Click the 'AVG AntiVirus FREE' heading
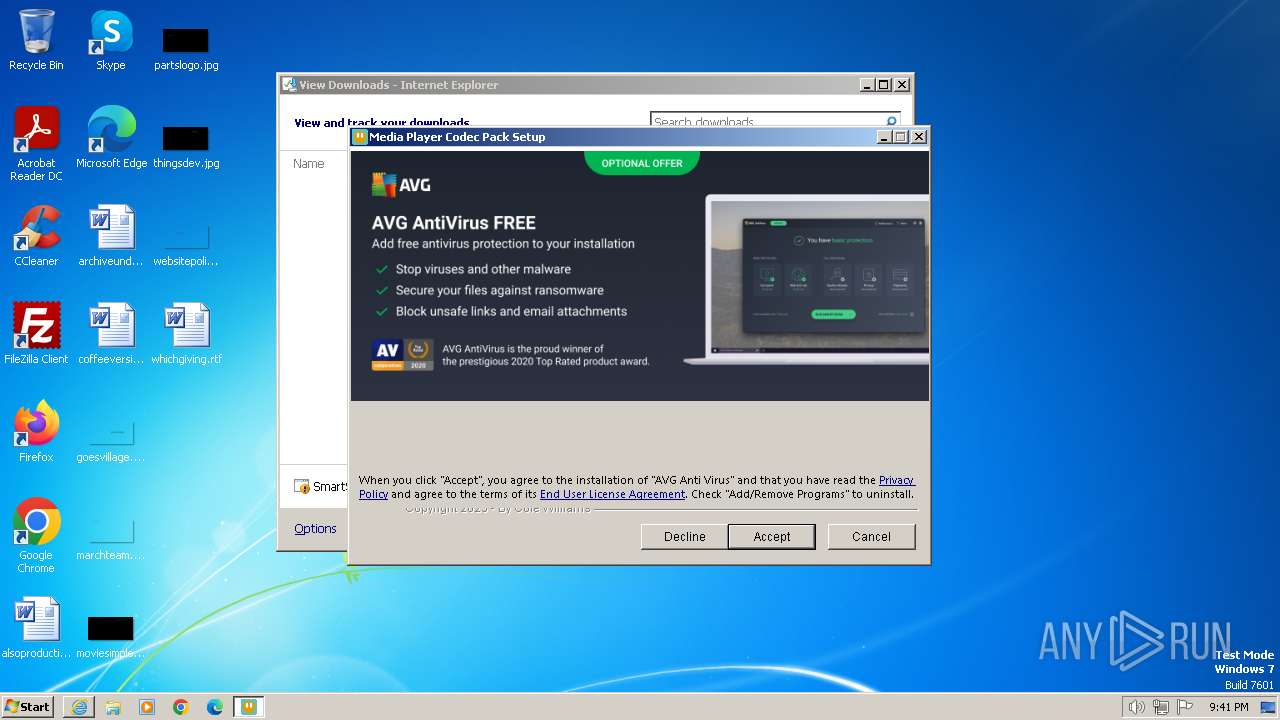This screenshot has width=1280, height=720. pyautogui.click(x=454, y=223)
